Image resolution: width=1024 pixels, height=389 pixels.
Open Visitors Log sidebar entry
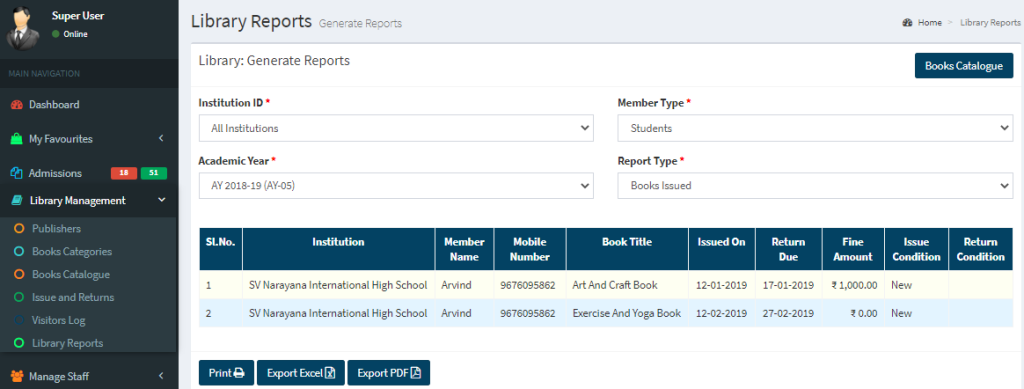tap(59, 320)
